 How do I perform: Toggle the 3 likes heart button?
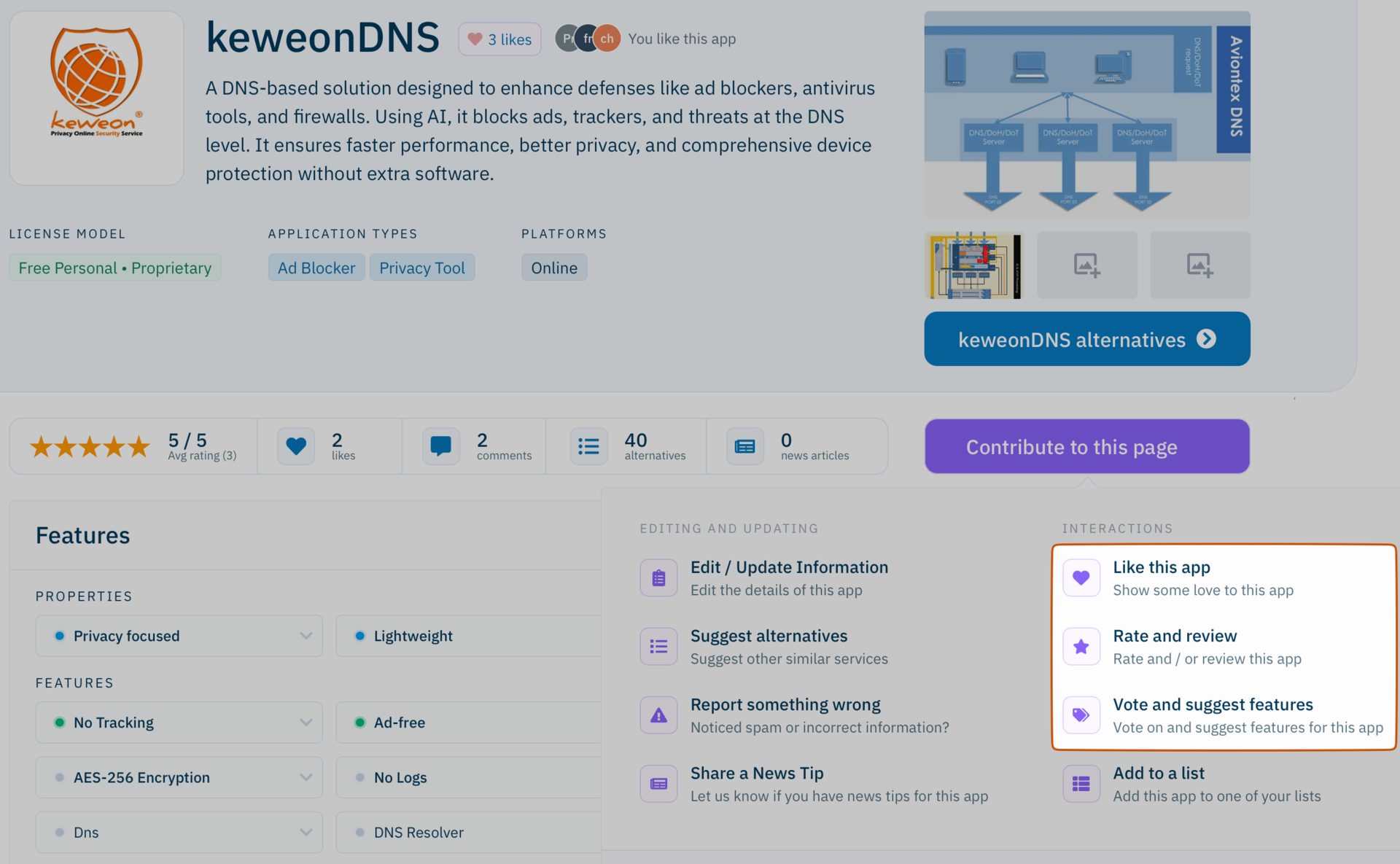point(499,39)
